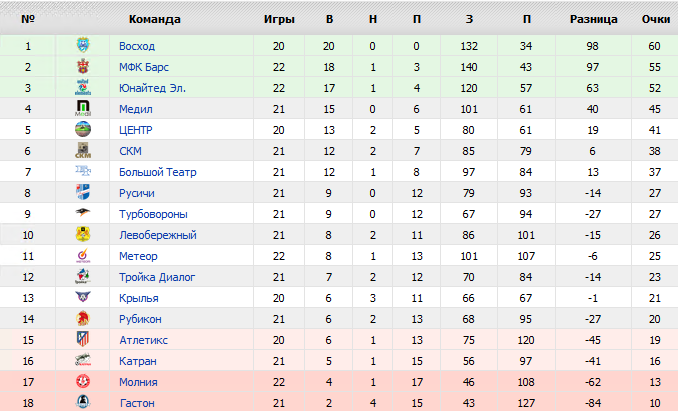Viewport: 678px width, 411px height.
Task: Follow the Турбовороны team link
Action: (x=153, y=214)
